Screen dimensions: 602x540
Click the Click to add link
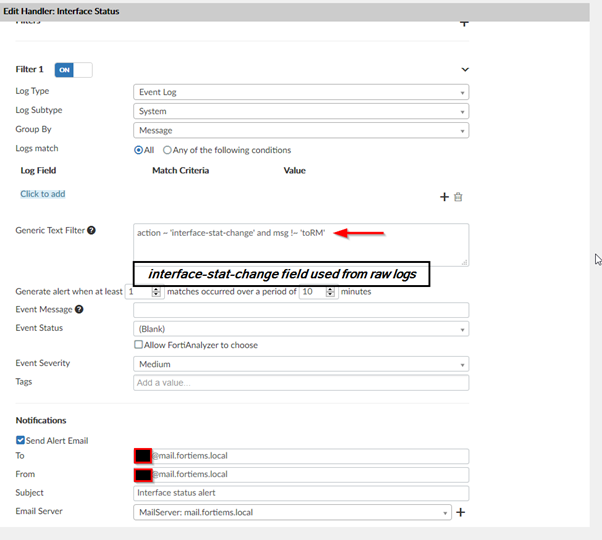[43, 194]
